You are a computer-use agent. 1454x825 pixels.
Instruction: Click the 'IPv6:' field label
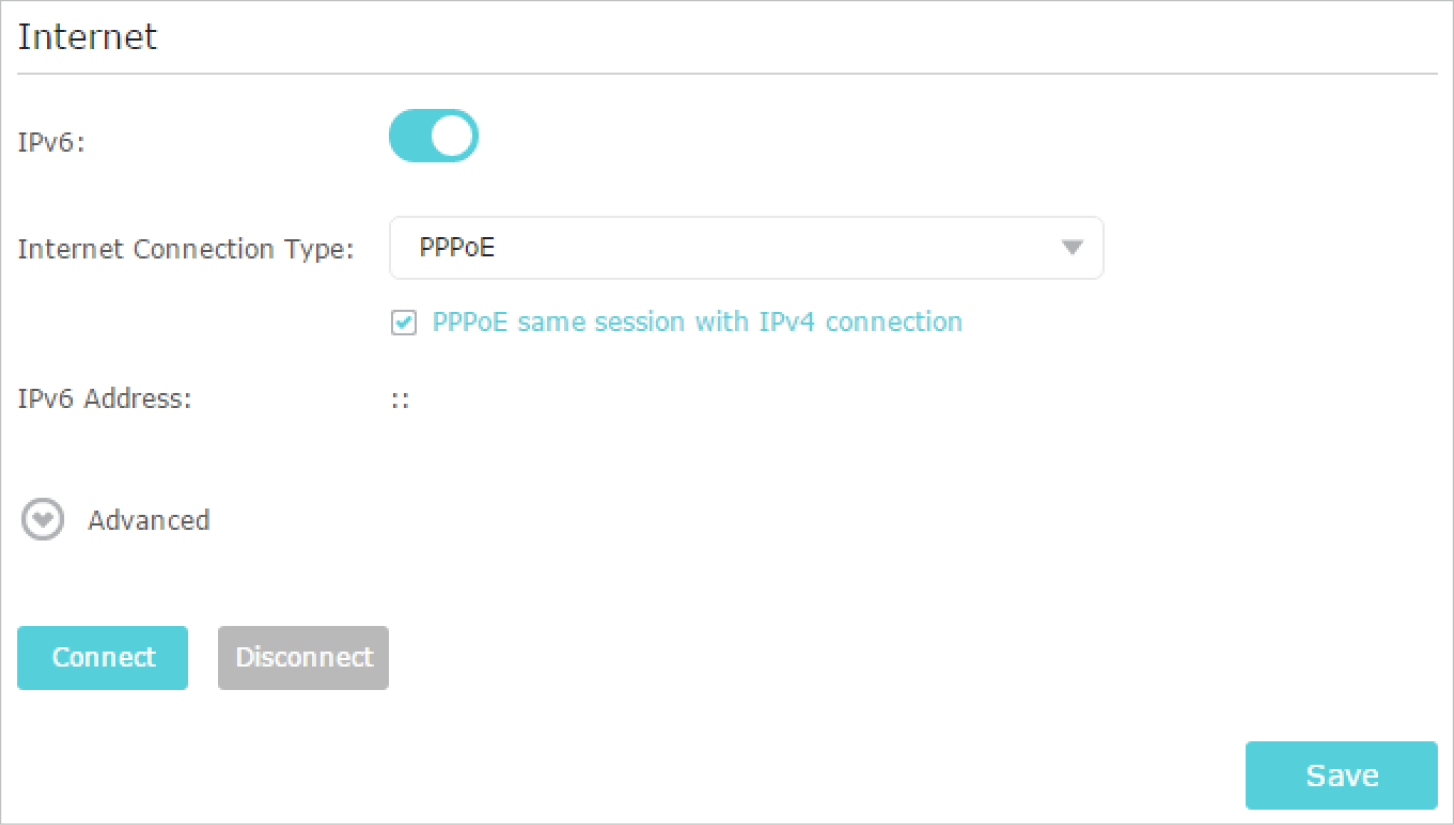pyautogui.click(x=52, y=142)
